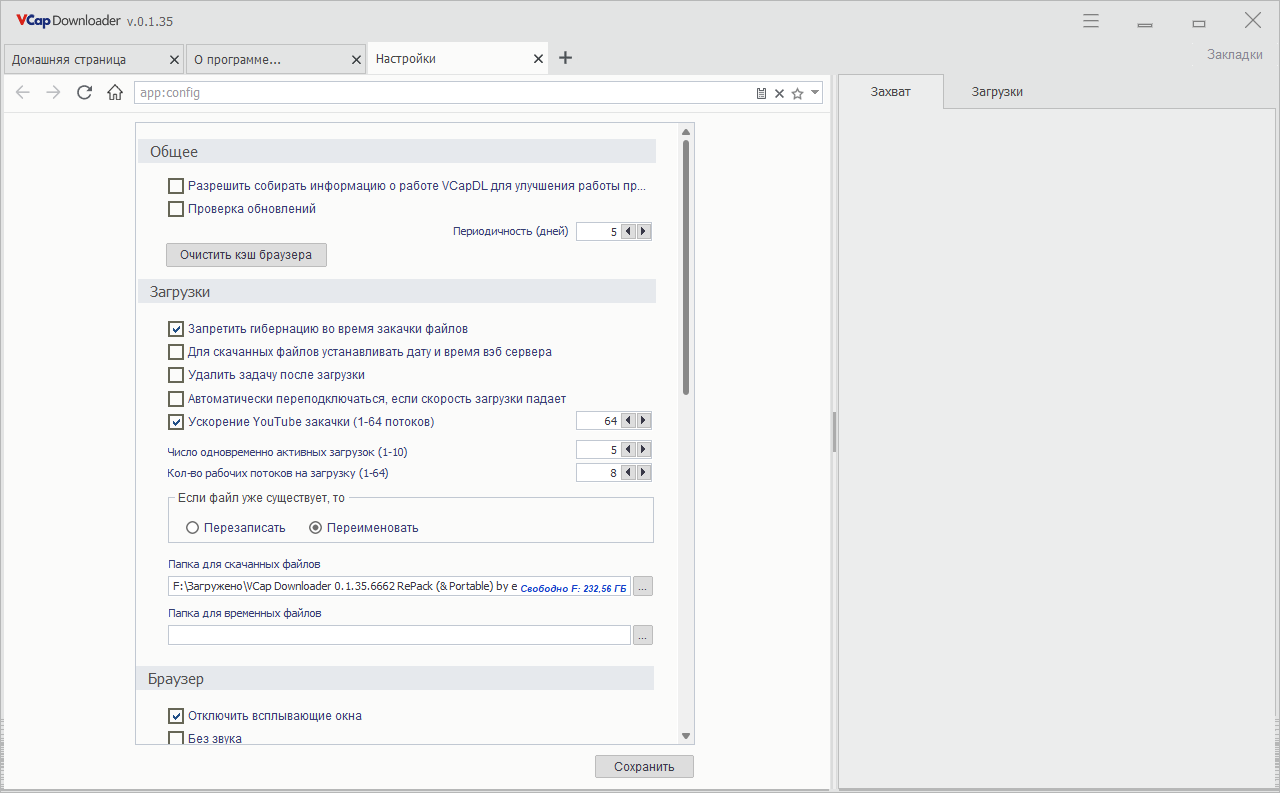
Task: Decrease YouTube потоков value with left arrow
Action: 628,421
